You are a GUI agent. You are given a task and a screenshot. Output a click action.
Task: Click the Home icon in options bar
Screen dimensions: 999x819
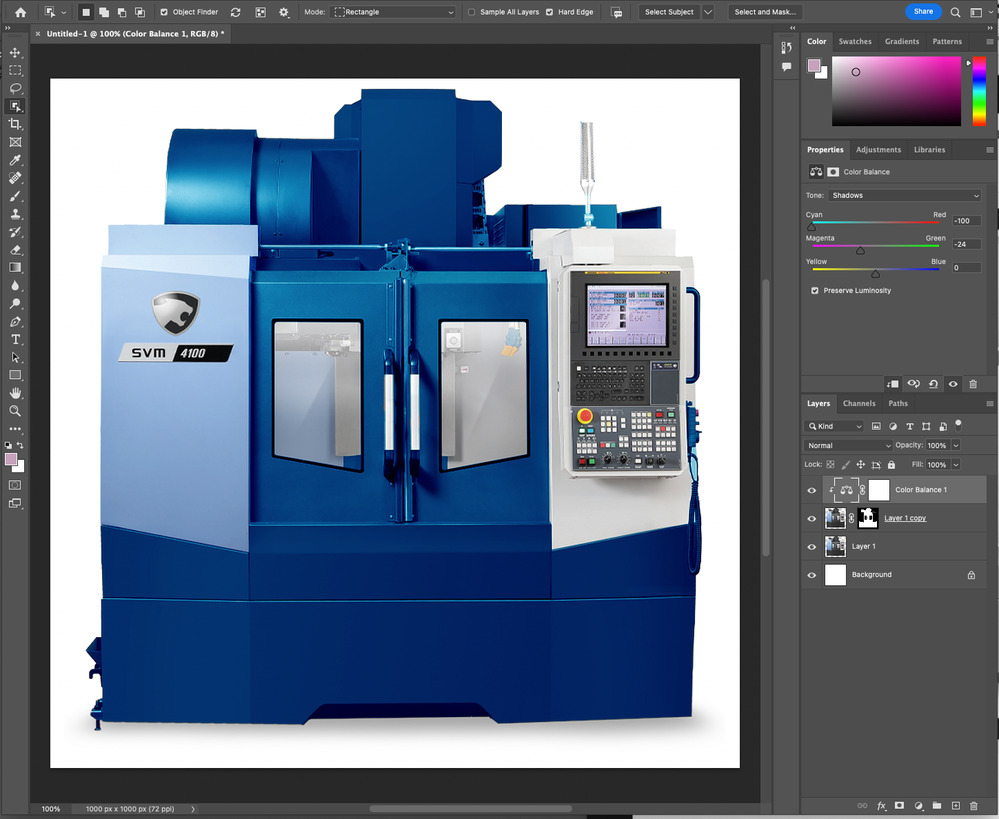pos(20,12)
